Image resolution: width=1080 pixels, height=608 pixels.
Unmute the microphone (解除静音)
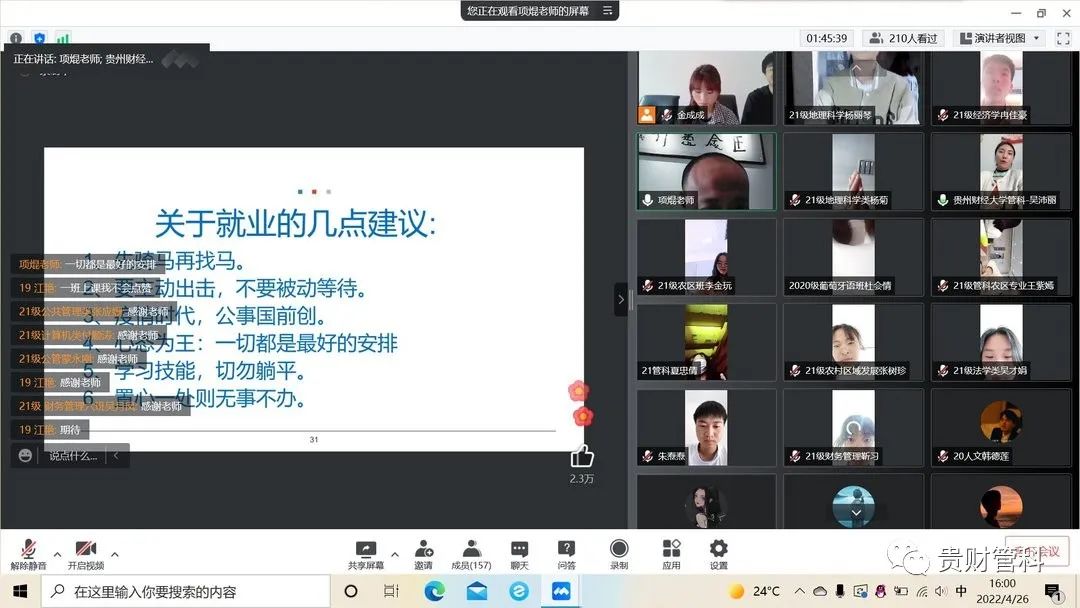[28, 553]
